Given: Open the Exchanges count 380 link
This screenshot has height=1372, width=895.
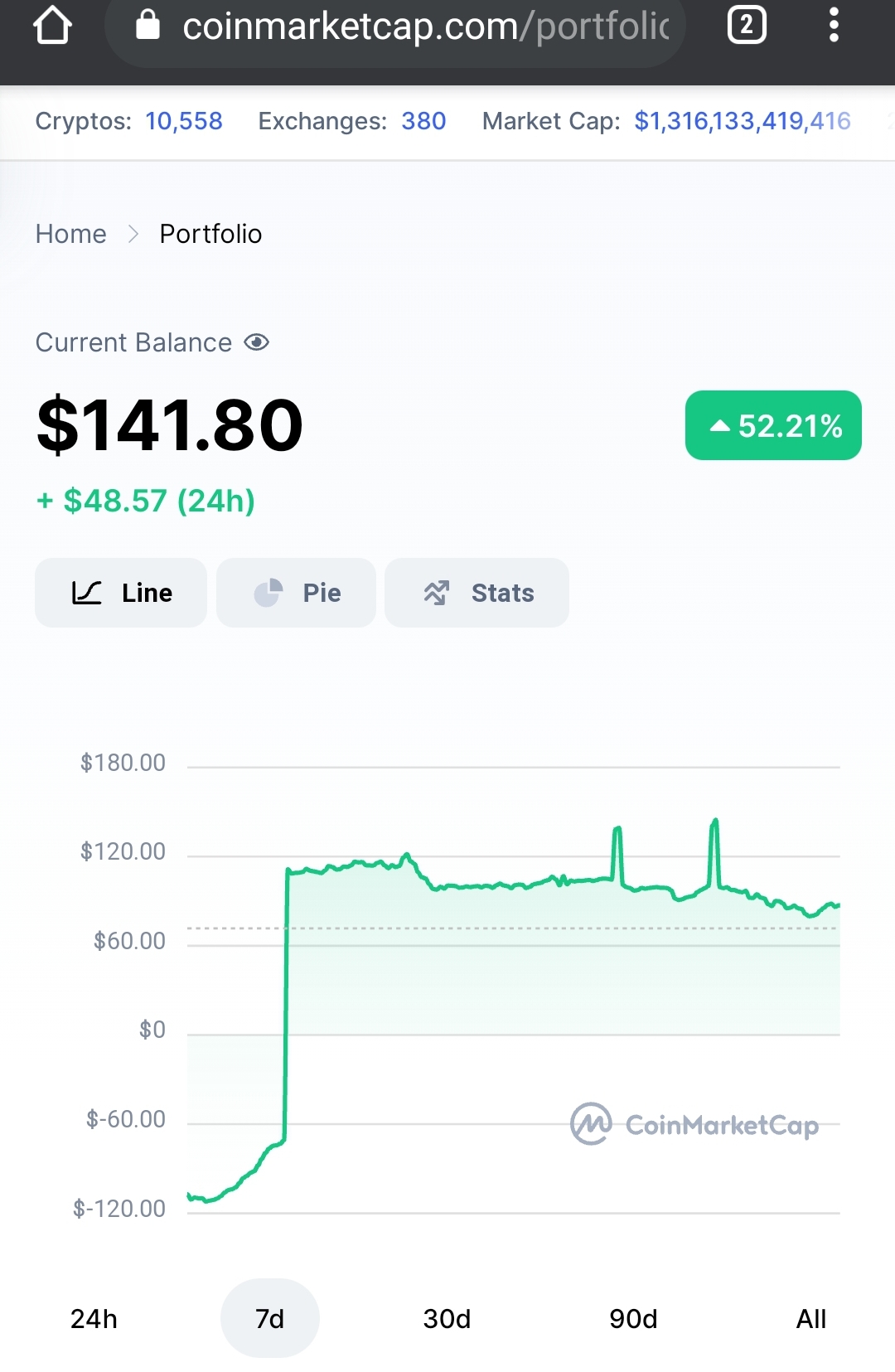Looking at the screenshot, I should [x=423, y=121].
